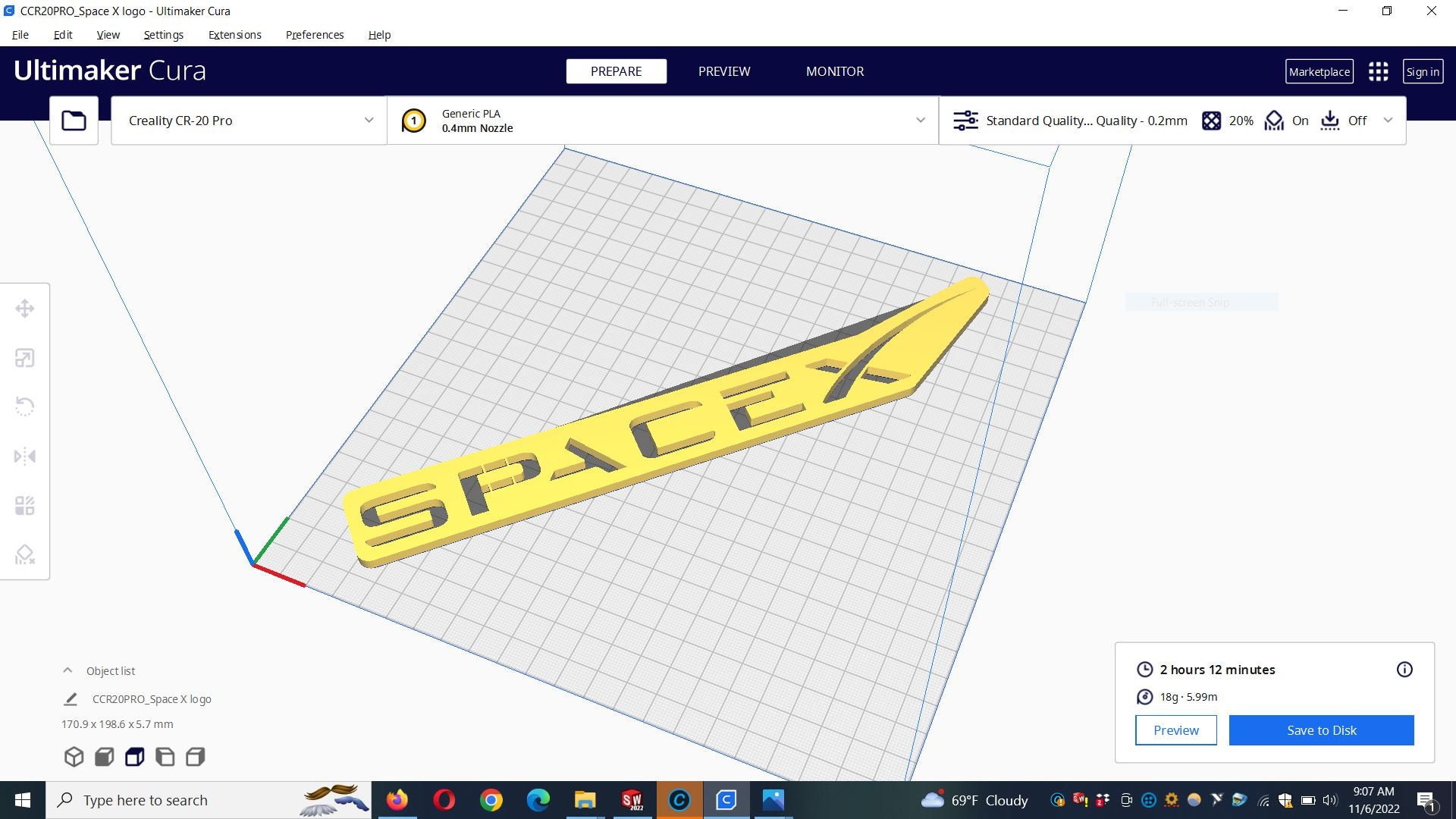Screen dimensions: 1456x819
Task: Click the Save to Disk button
Action: click(x=1321, y=730)
